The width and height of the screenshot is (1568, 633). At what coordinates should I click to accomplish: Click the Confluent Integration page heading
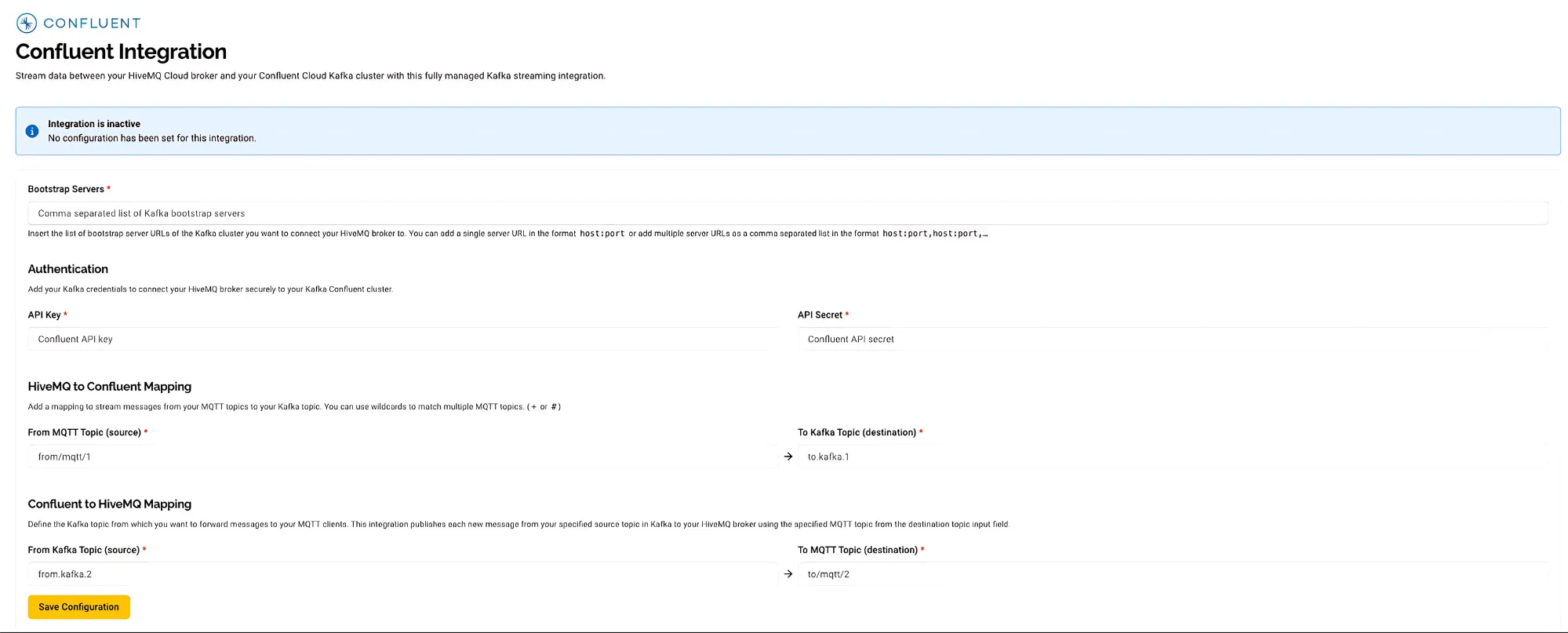click(x=121, y=52)
